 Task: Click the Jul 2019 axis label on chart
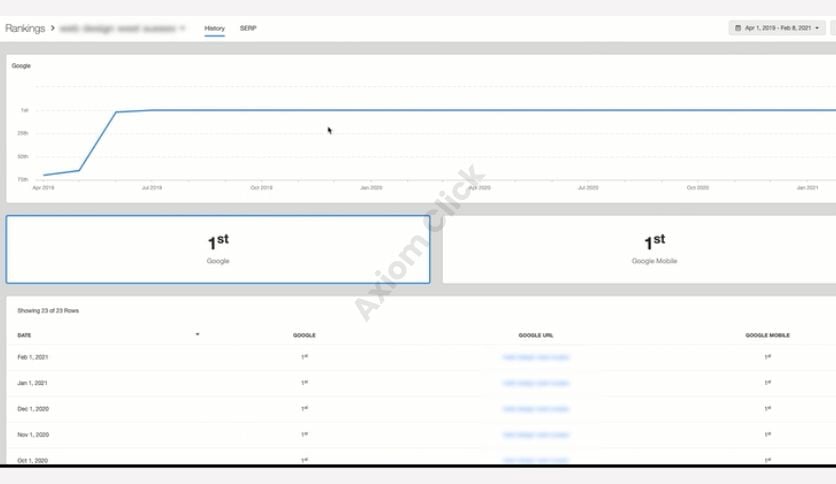pyautogui.click(x=152, y=188)
